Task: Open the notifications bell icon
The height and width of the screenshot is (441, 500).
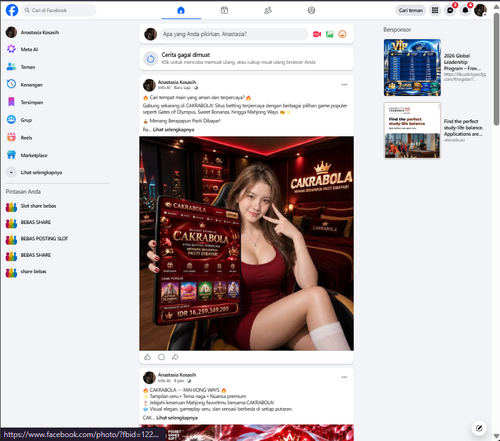Action: tap(465, 10)
